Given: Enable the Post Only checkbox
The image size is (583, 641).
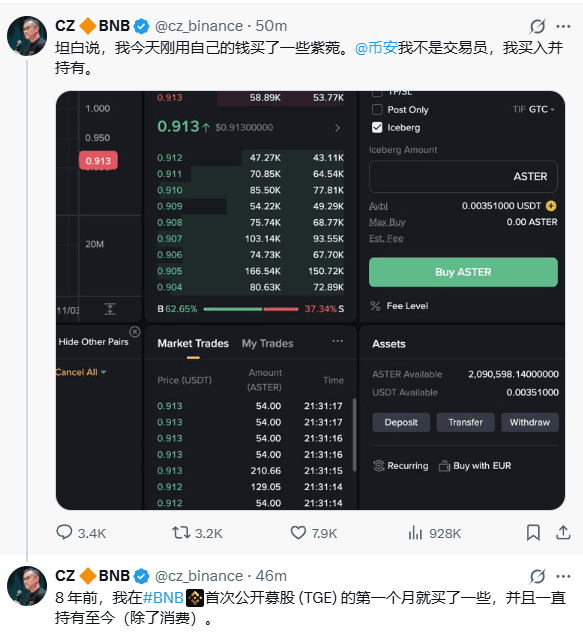Looking at the screenshot, I should point(377,110).
